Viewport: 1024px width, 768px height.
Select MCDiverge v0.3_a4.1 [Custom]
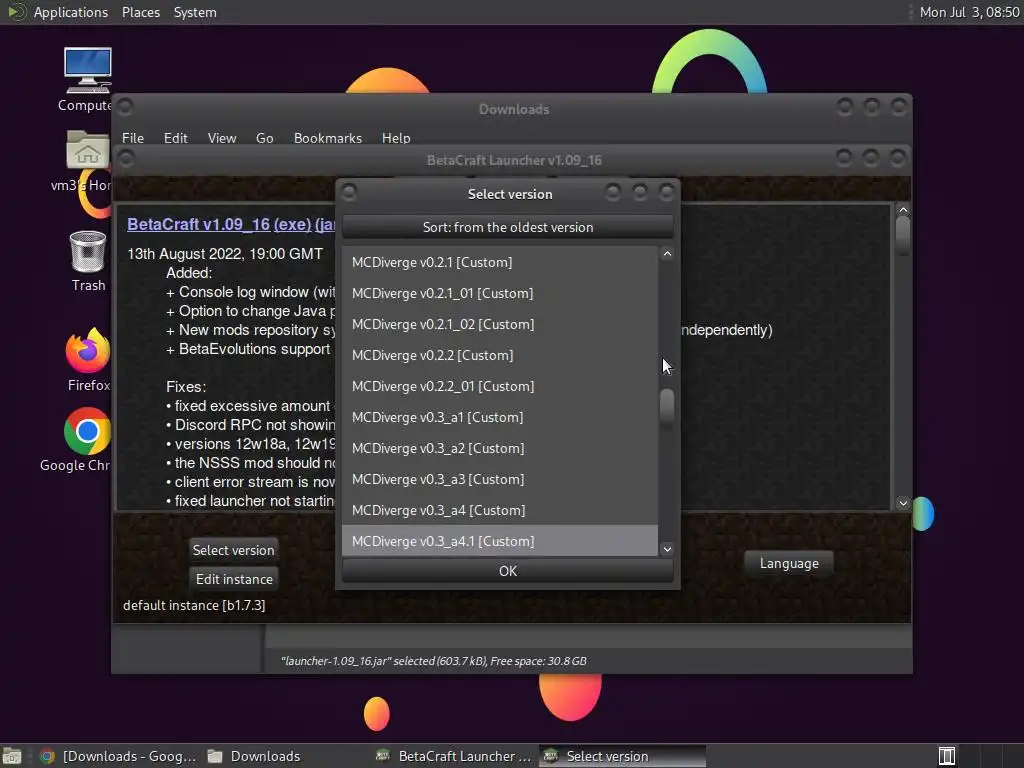coord(500,541)
